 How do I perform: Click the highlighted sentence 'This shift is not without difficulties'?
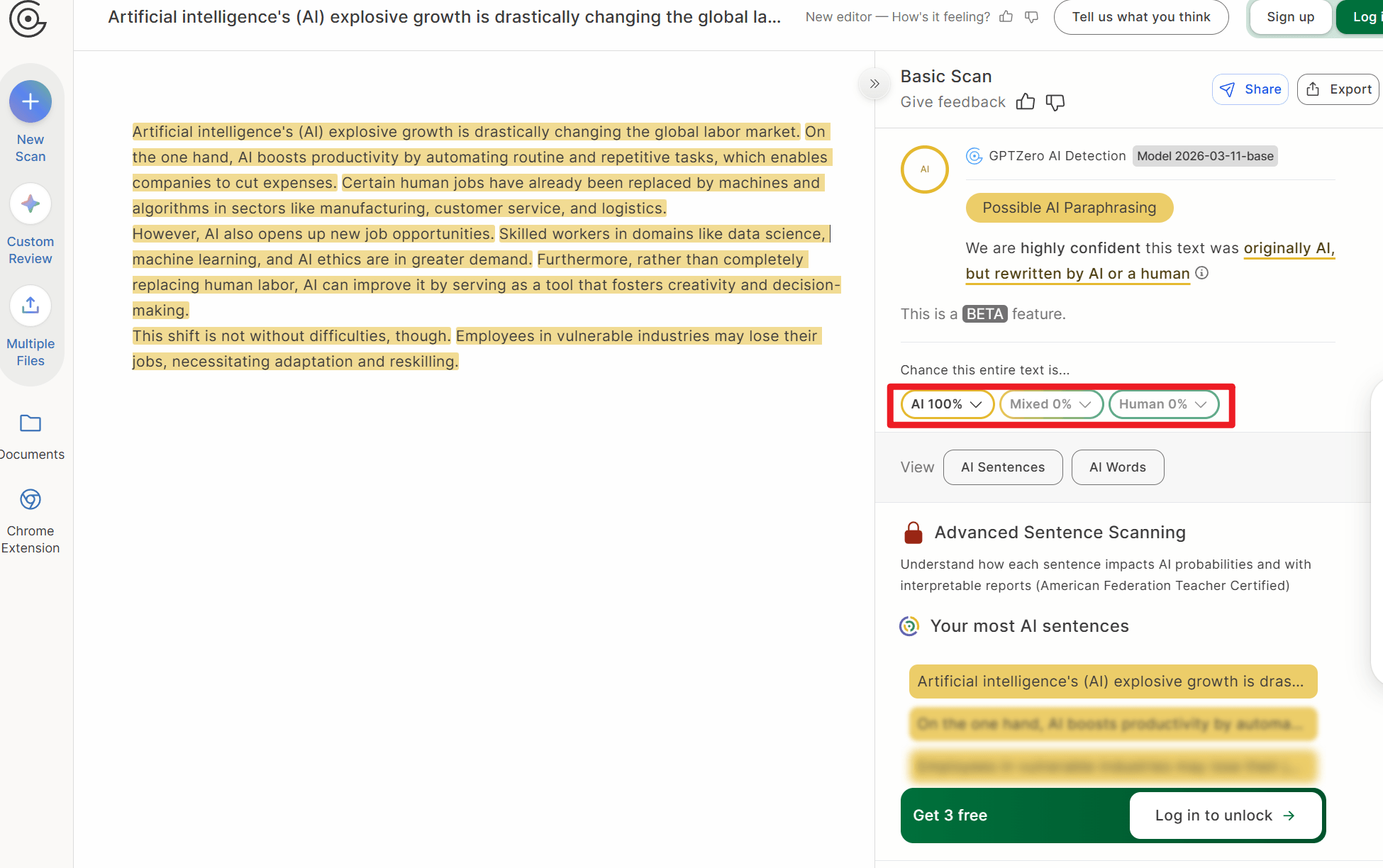pos(291,336)
